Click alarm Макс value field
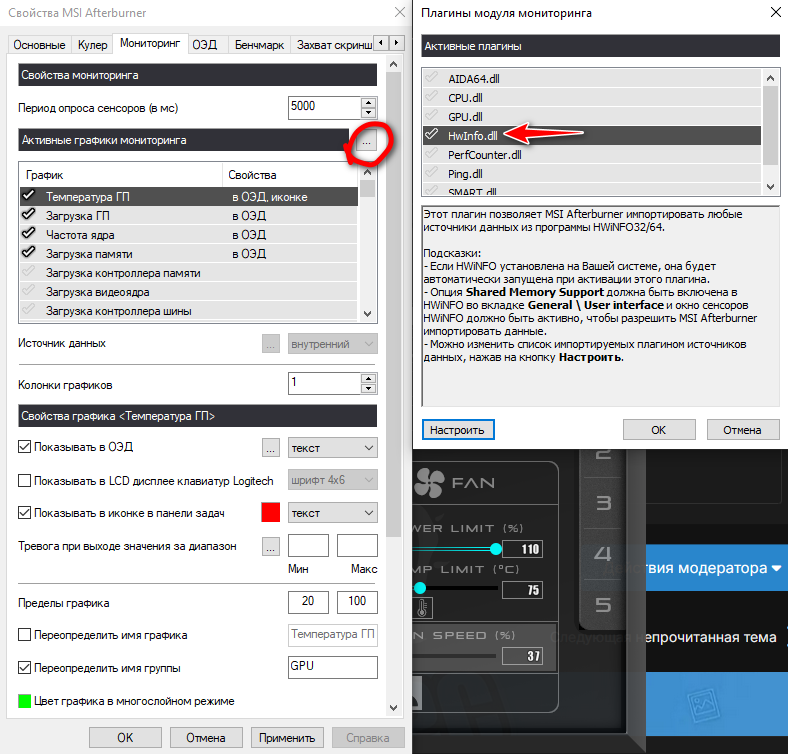 (x=357, y=545)
